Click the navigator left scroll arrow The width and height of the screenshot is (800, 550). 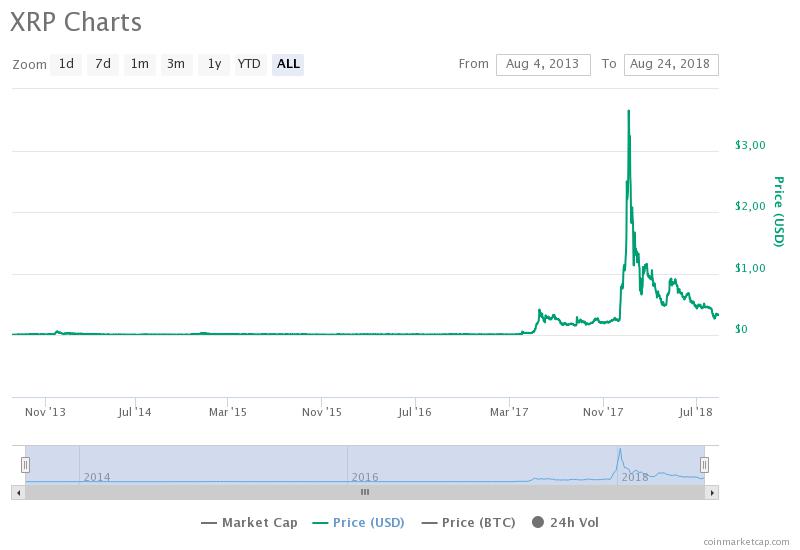(x=18, y=492)
